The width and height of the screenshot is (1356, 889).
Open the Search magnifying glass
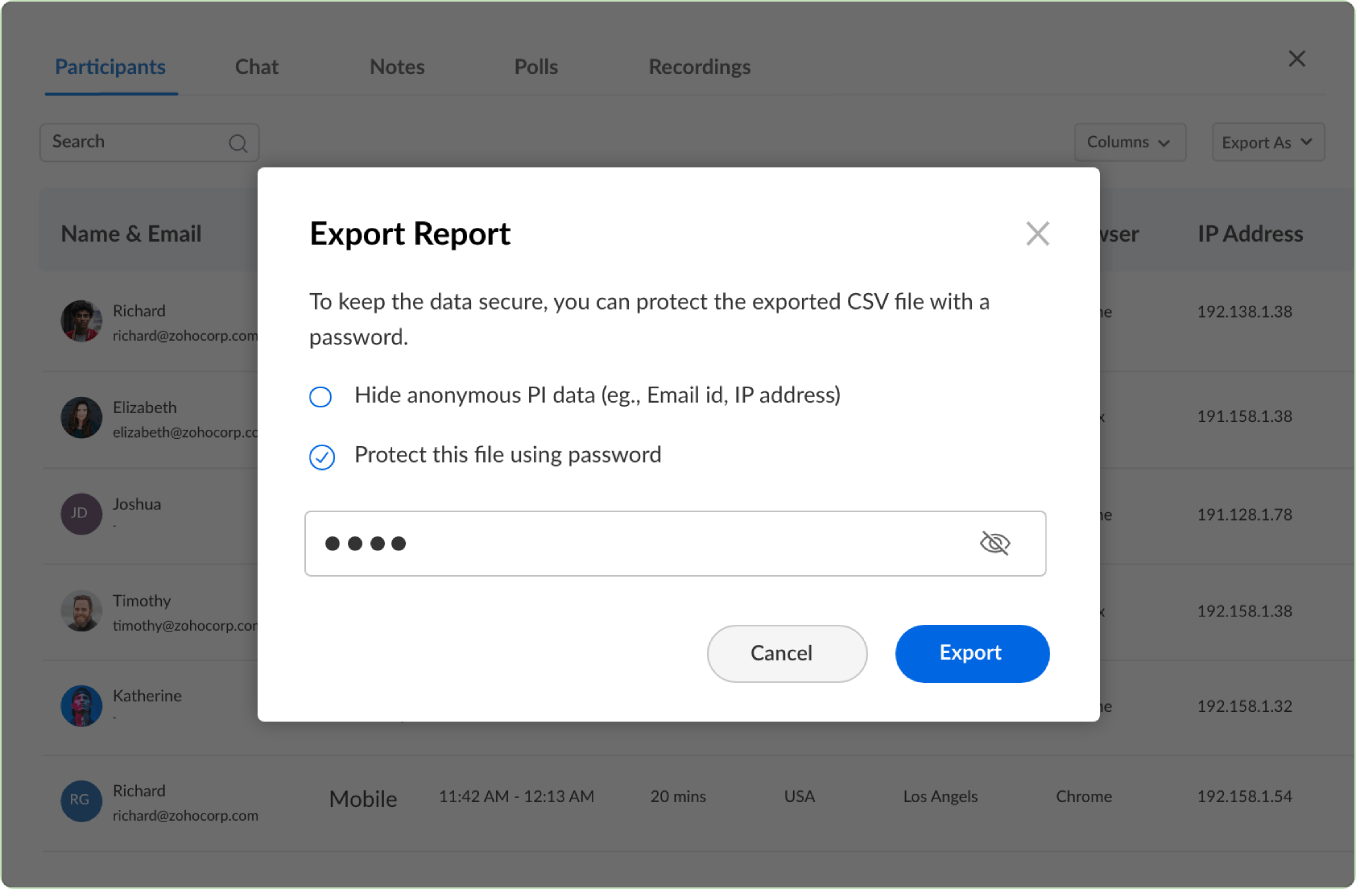point(238,142)
